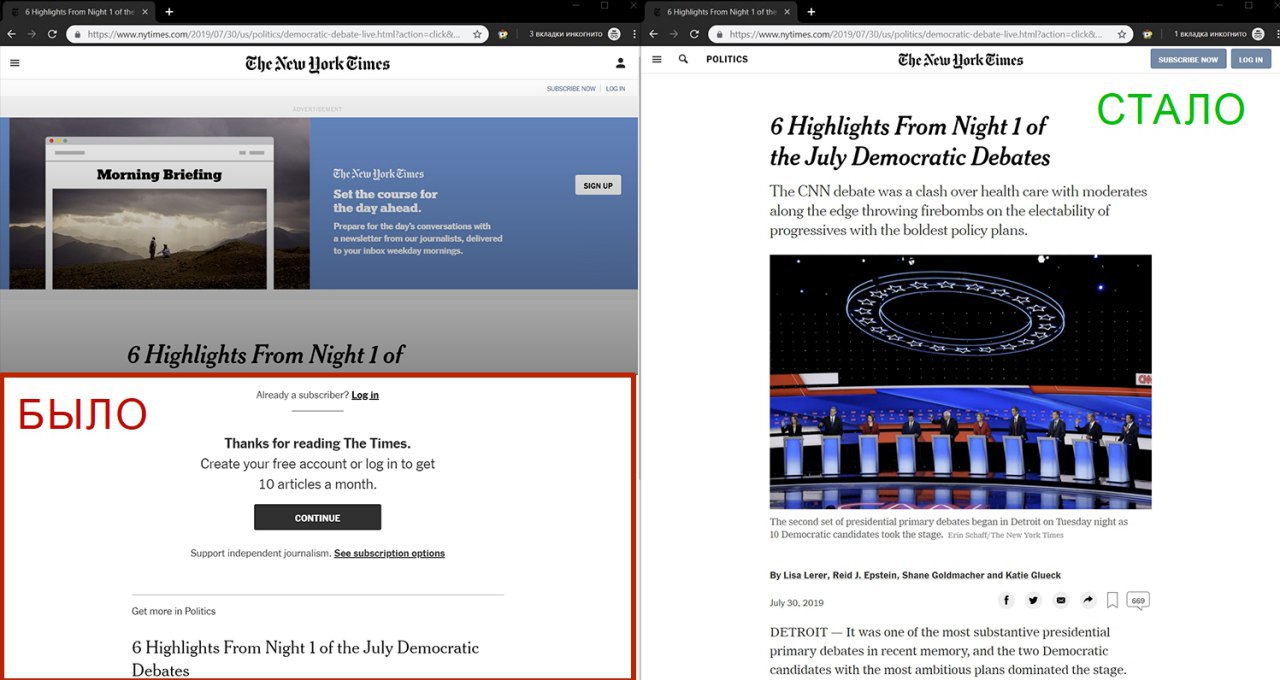Open author Katie Glueck's byline link
Viewport: 1280px width, 680px height.
tap(1032, 575)
